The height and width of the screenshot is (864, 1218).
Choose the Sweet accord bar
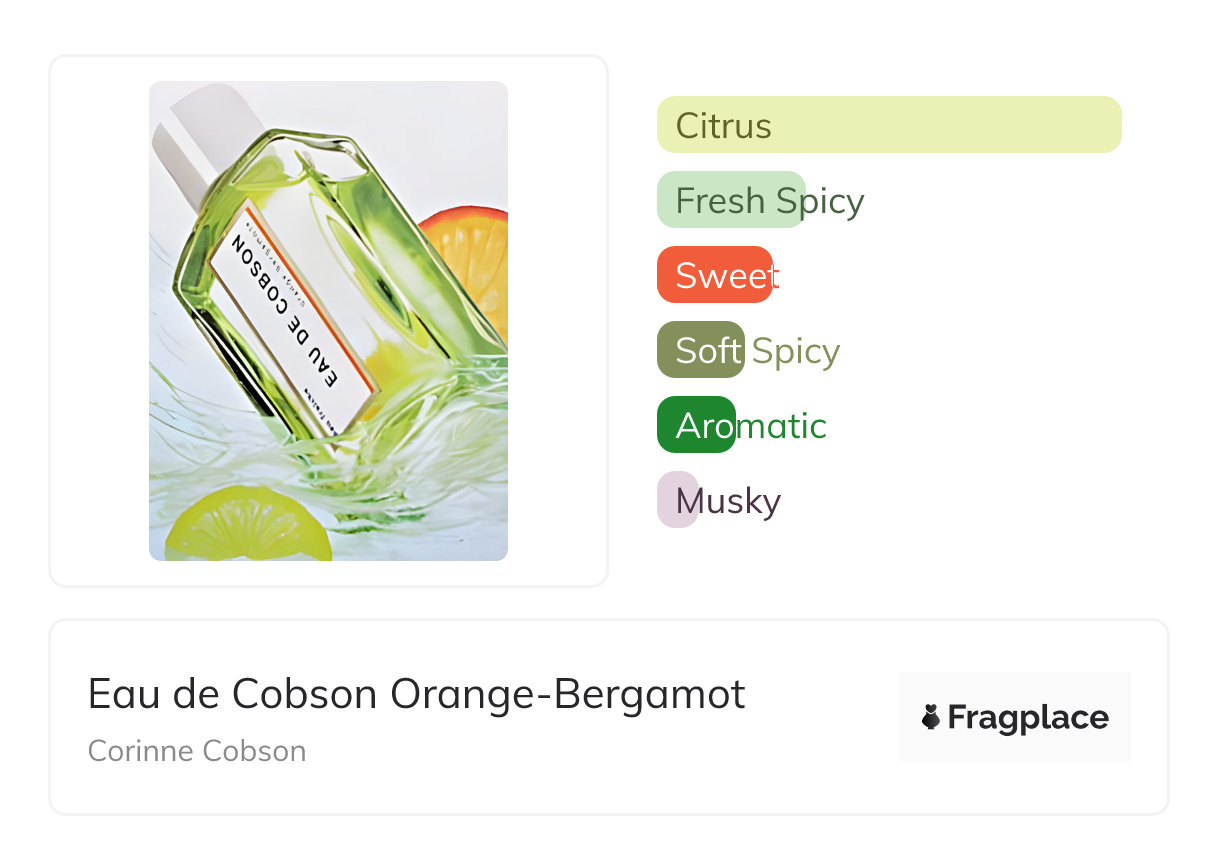[714, 275]
